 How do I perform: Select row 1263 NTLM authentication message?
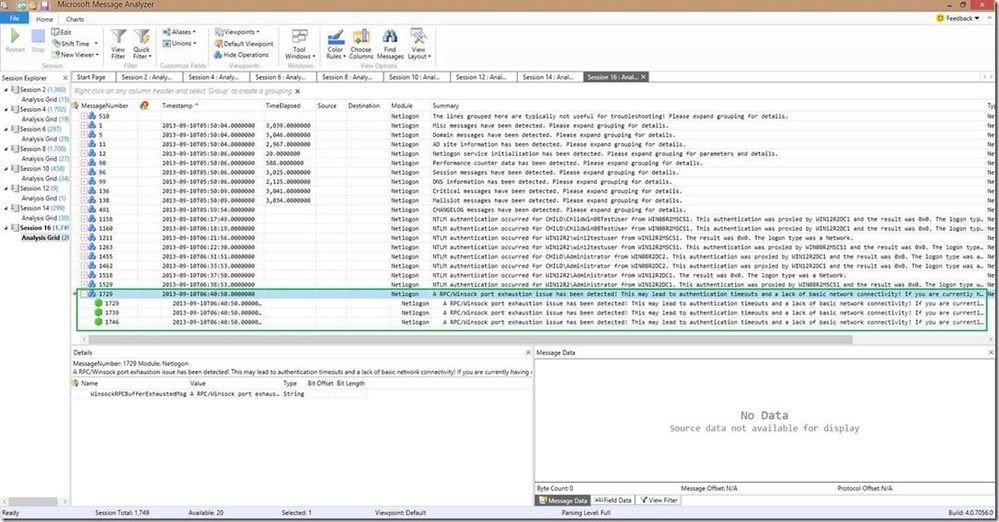coord(529,247)
